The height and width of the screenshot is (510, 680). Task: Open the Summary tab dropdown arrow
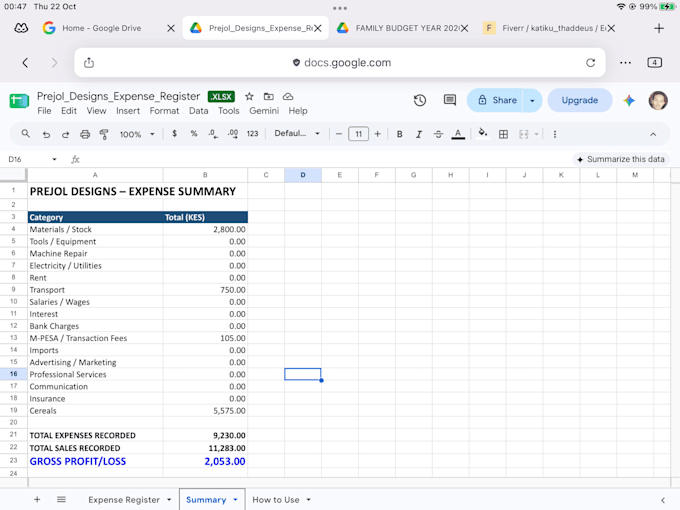tap(235, 500)
